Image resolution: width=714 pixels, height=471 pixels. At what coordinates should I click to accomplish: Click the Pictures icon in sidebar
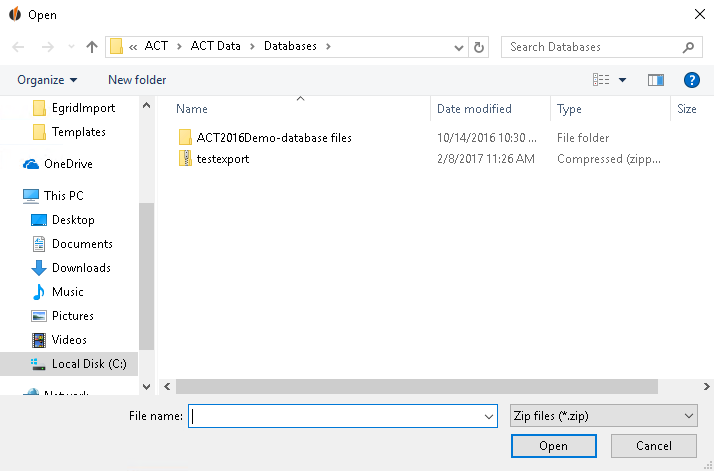39,316
